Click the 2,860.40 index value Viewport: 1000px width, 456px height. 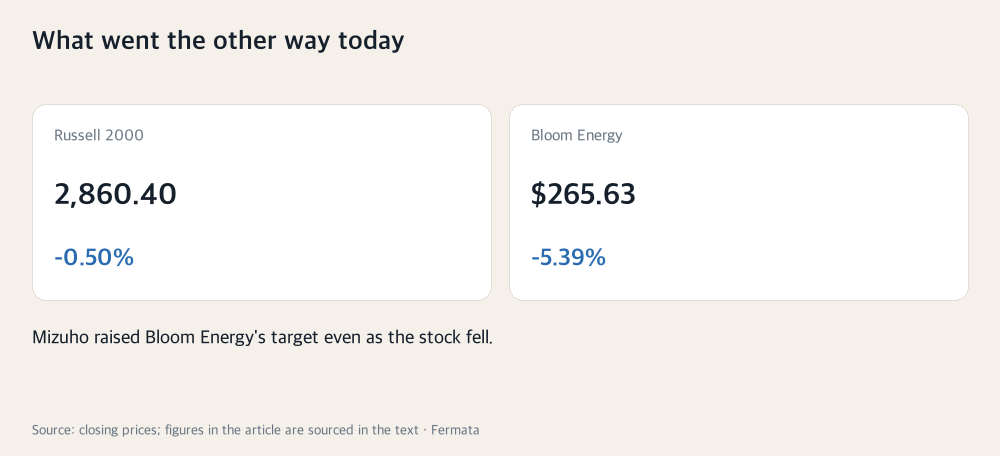pyautogui.click(x=115, y=194)
